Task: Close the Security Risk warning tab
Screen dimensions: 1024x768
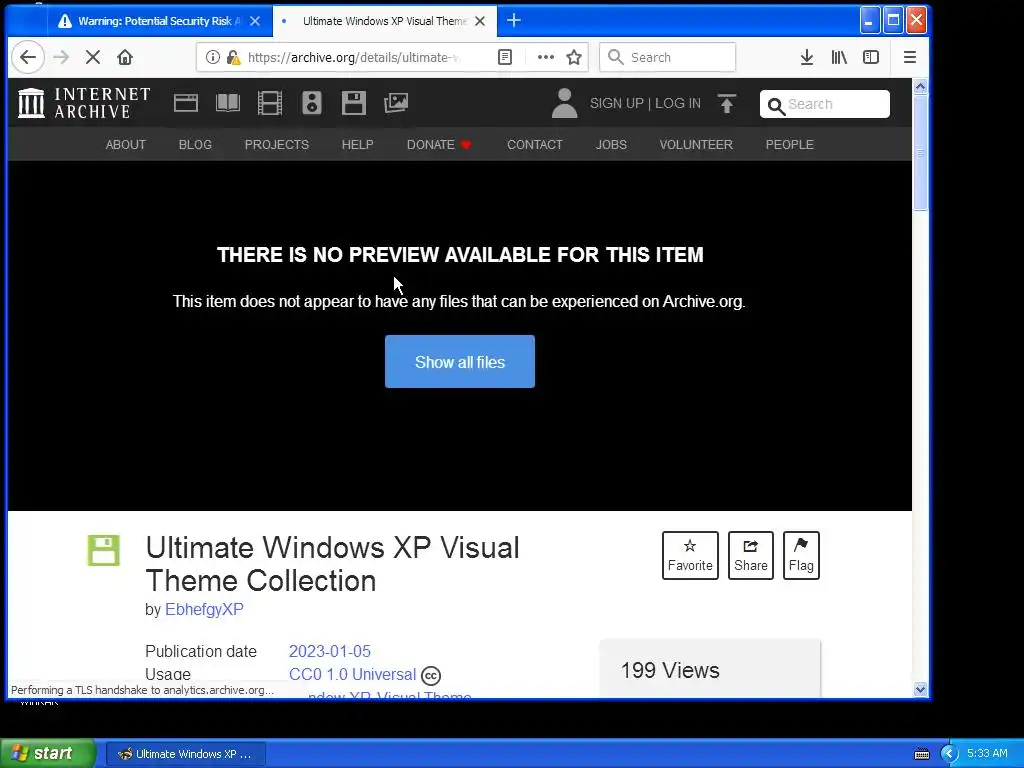Action: click(255, 21)
